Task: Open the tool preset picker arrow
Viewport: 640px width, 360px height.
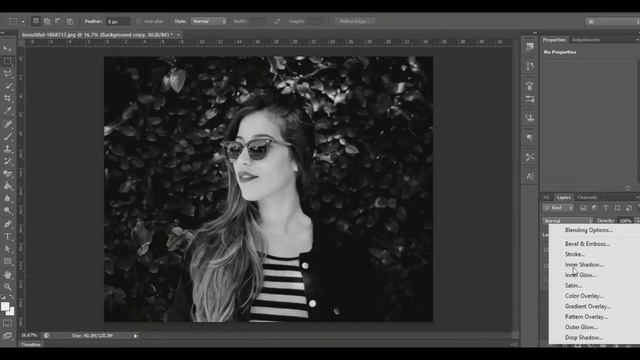Action: point(22,21)
